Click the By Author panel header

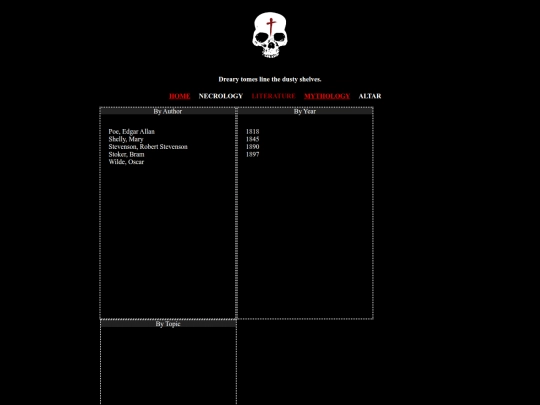[168, 111]
